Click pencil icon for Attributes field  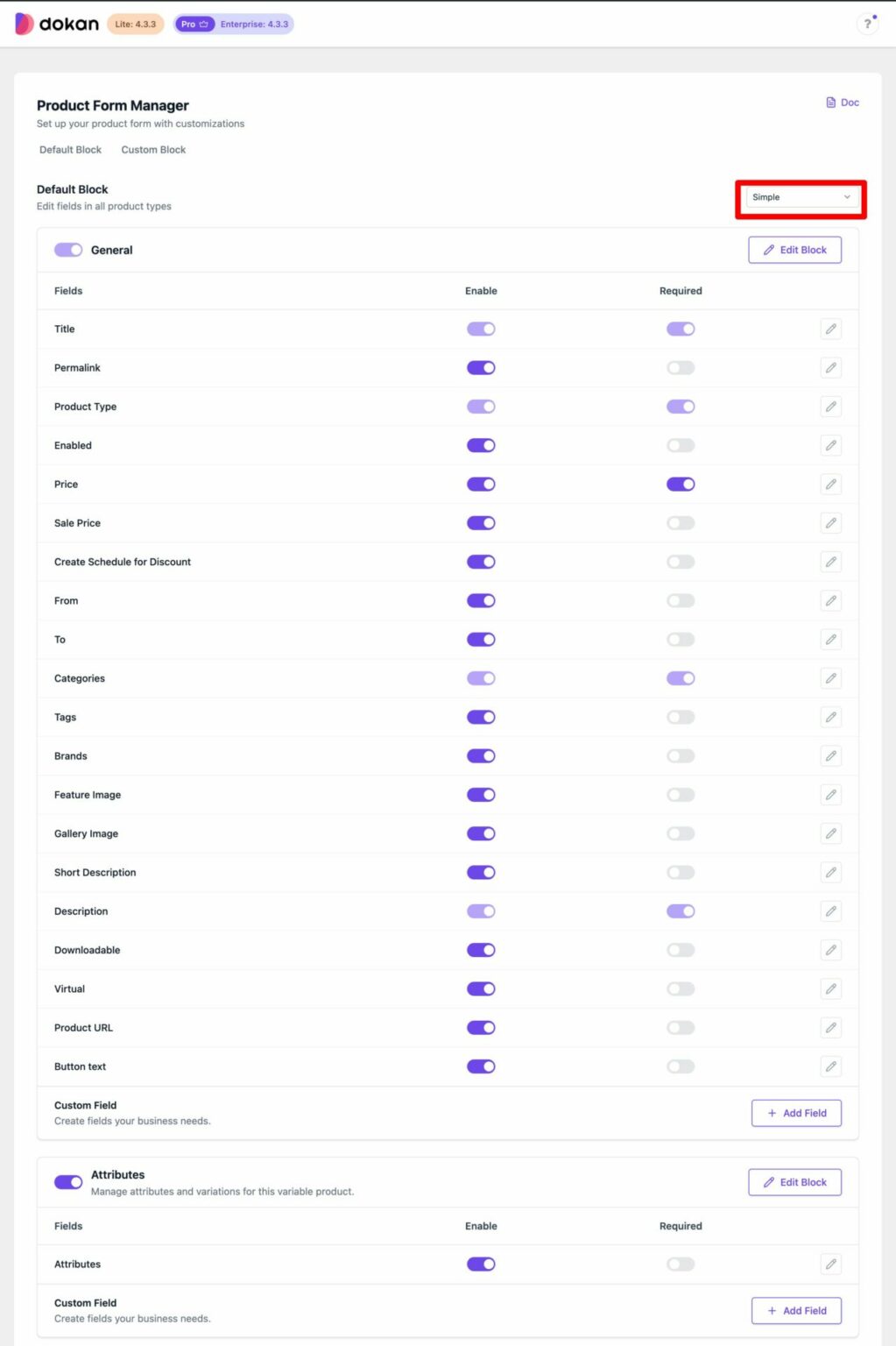click(x=830, y=1264)
